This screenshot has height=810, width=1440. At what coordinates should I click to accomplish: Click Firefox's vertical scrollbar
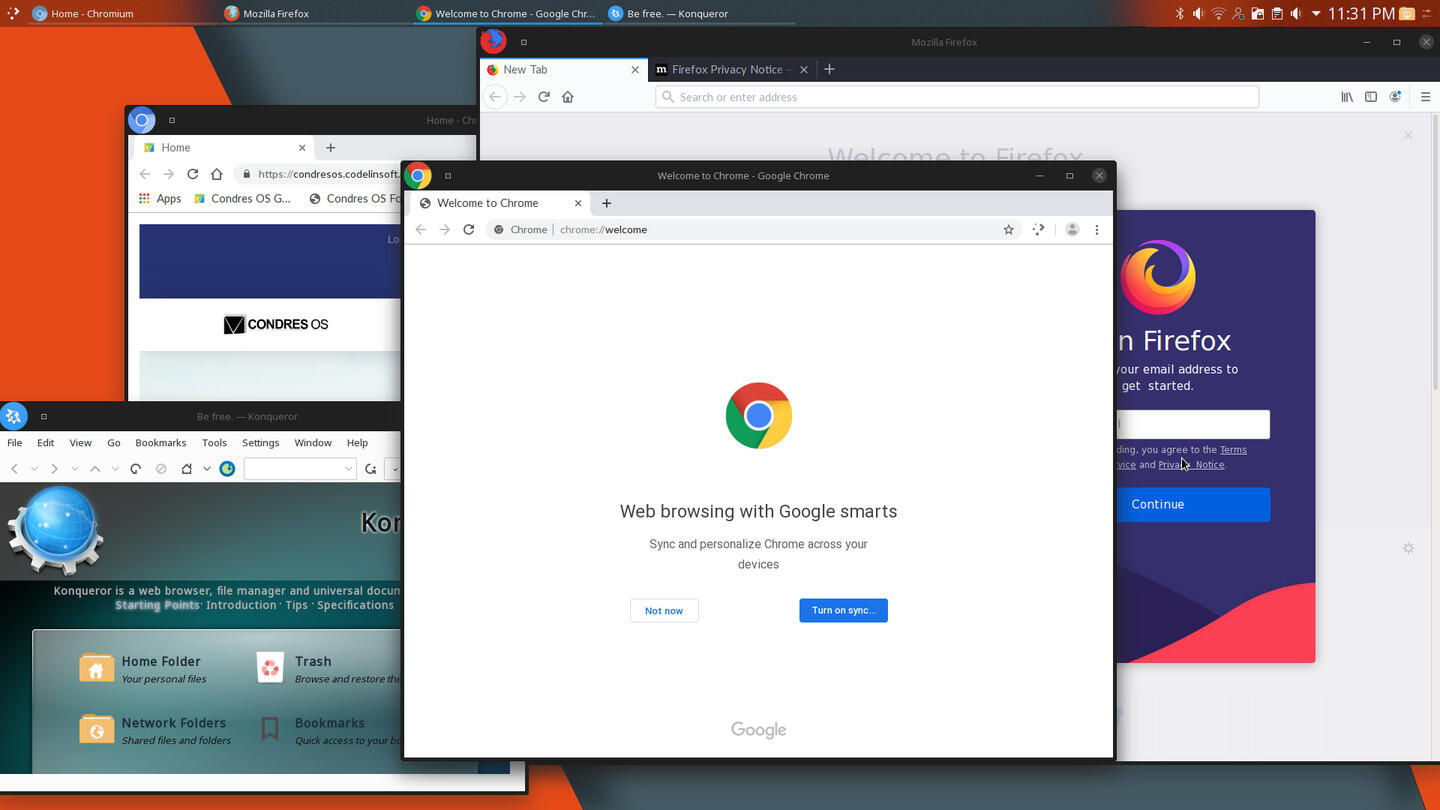[x=1436, y=250]
